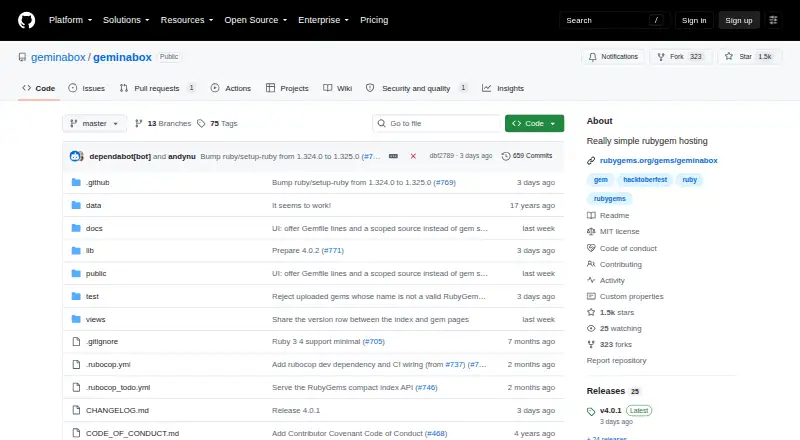
Task: Select the ruby topic tag
Action: pyautogui.click(x=689, y=180)
